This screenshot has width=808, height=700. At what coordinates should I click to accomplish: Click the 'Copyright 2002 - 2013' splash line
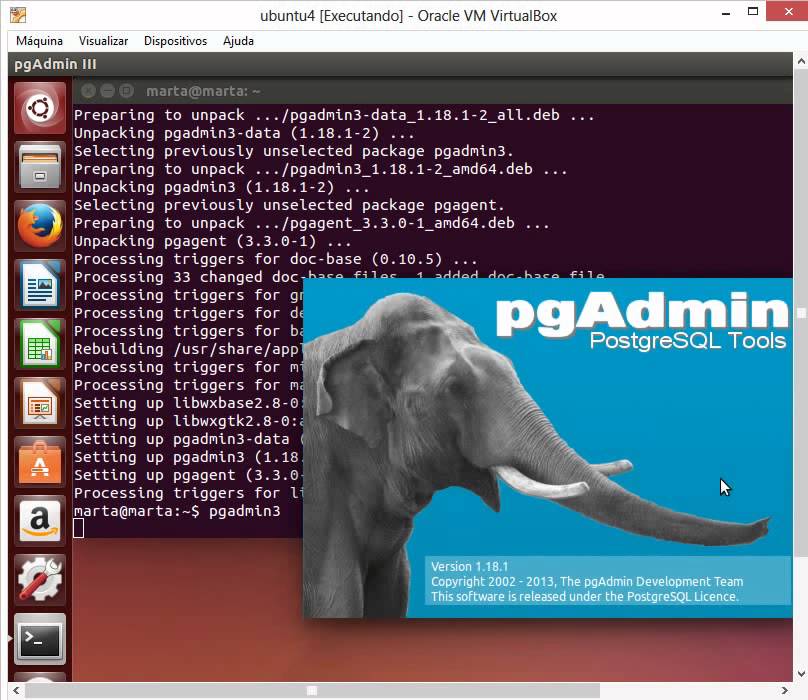tap(587, 581)
